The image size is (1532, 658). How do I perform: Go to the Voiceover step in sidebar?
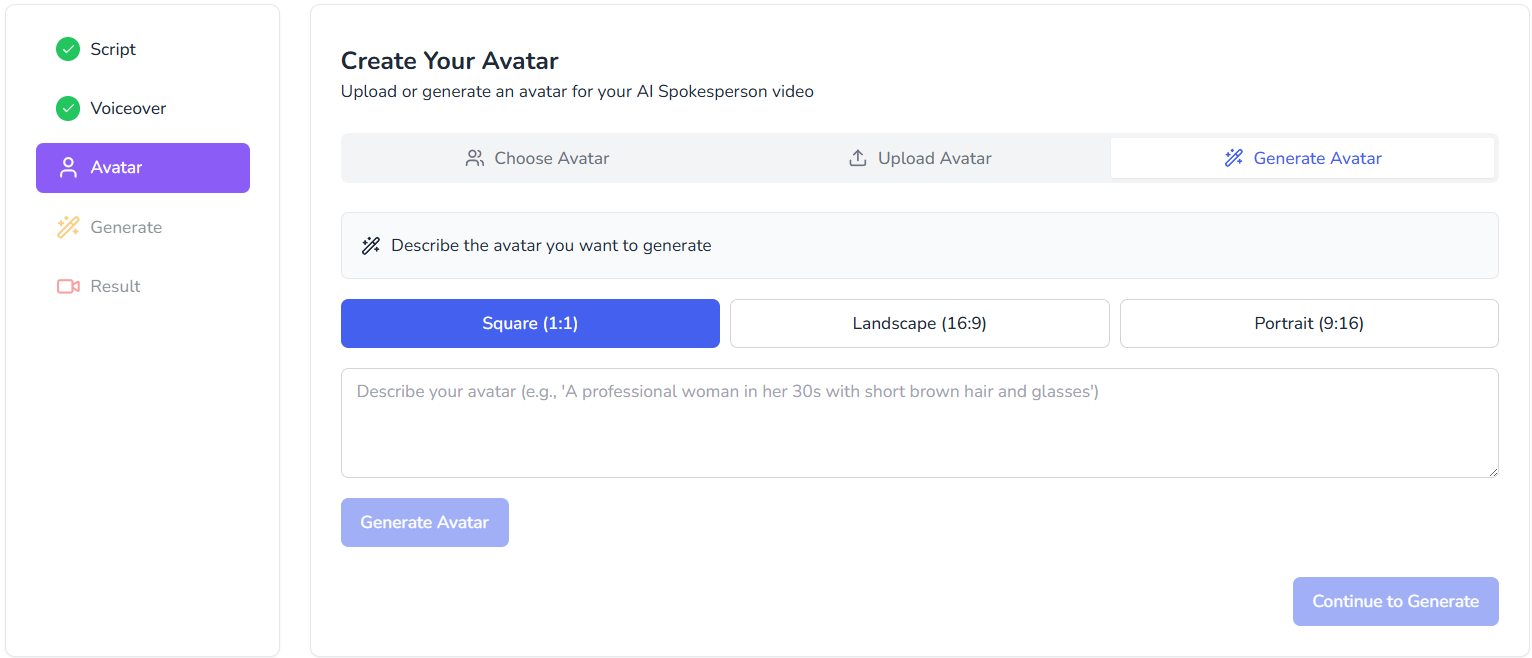(x=128, y=108)
